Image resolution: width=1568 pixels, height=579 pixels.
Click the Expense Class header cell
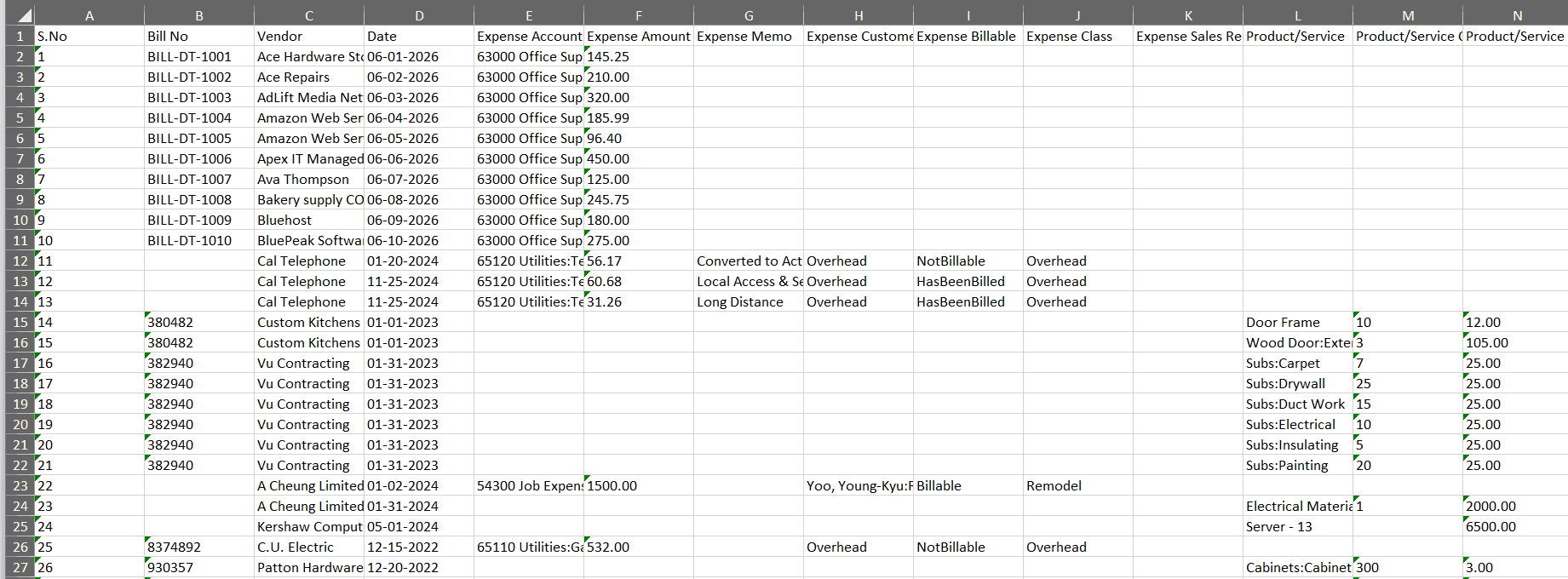(1078, 36)
